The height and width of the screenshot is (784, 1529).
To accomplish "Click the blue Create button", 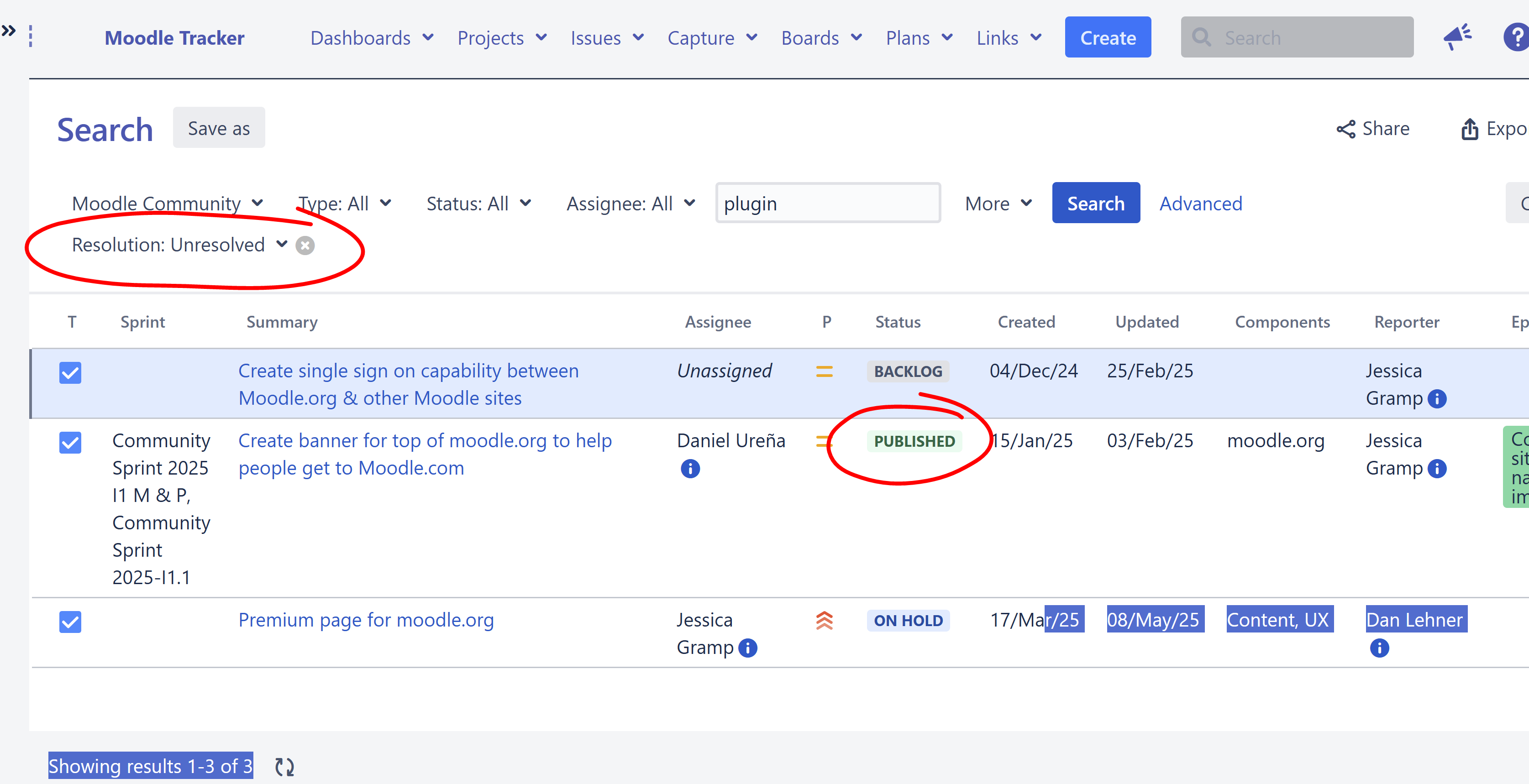I will point(1108,37).
